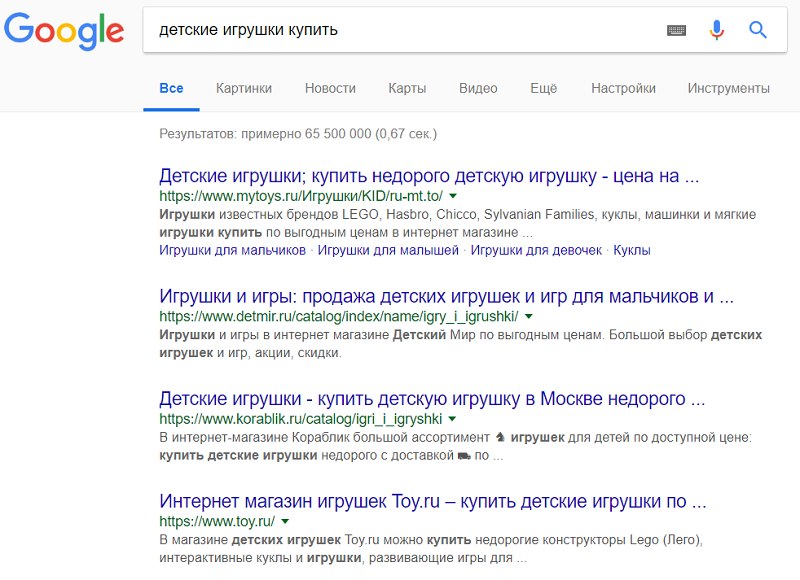Open the on-screen keyboard icon

(677, 31)
